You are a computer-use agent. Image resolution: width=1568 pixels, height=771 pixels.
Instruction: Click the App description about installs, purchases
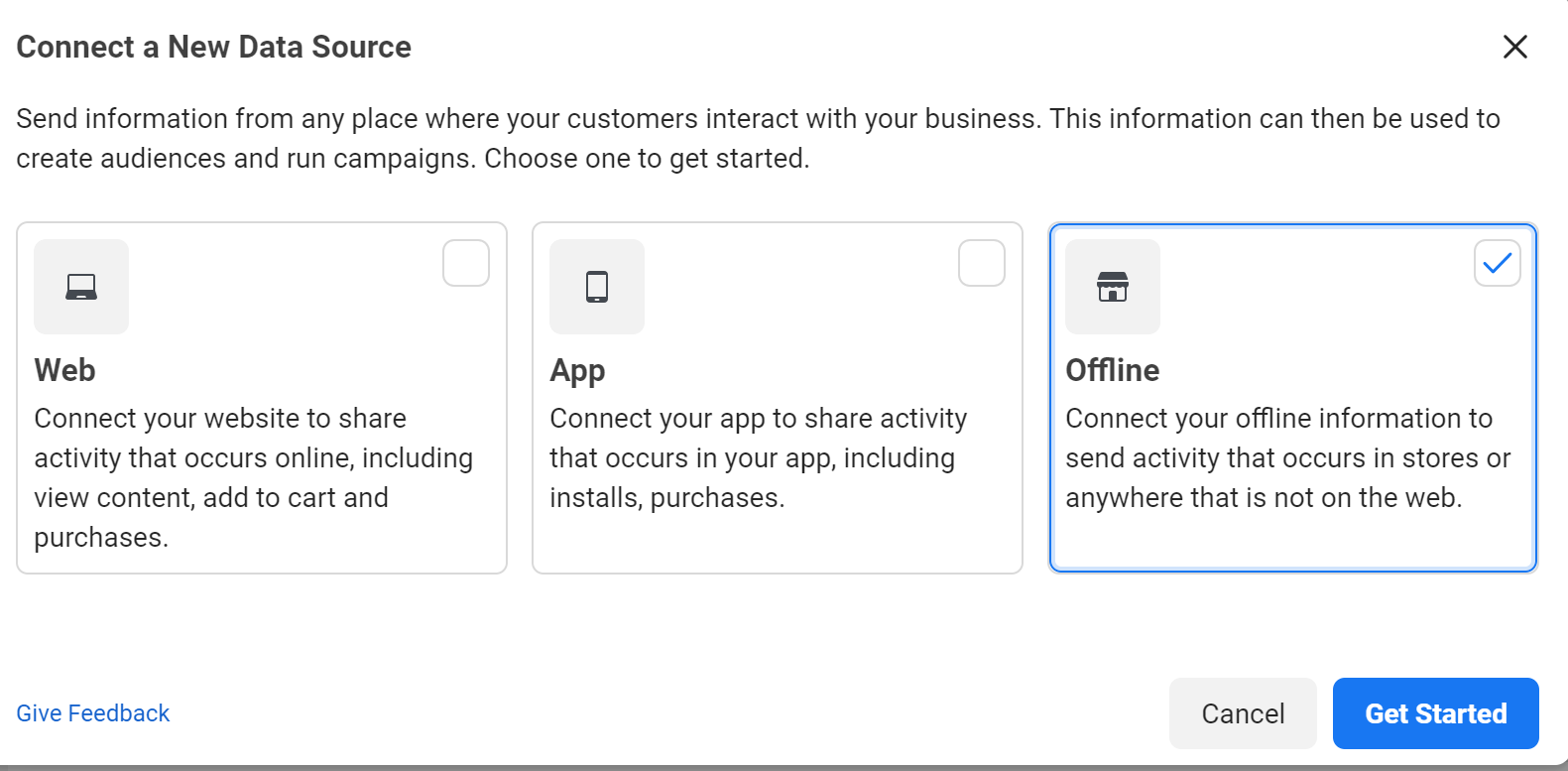[759, 457]
